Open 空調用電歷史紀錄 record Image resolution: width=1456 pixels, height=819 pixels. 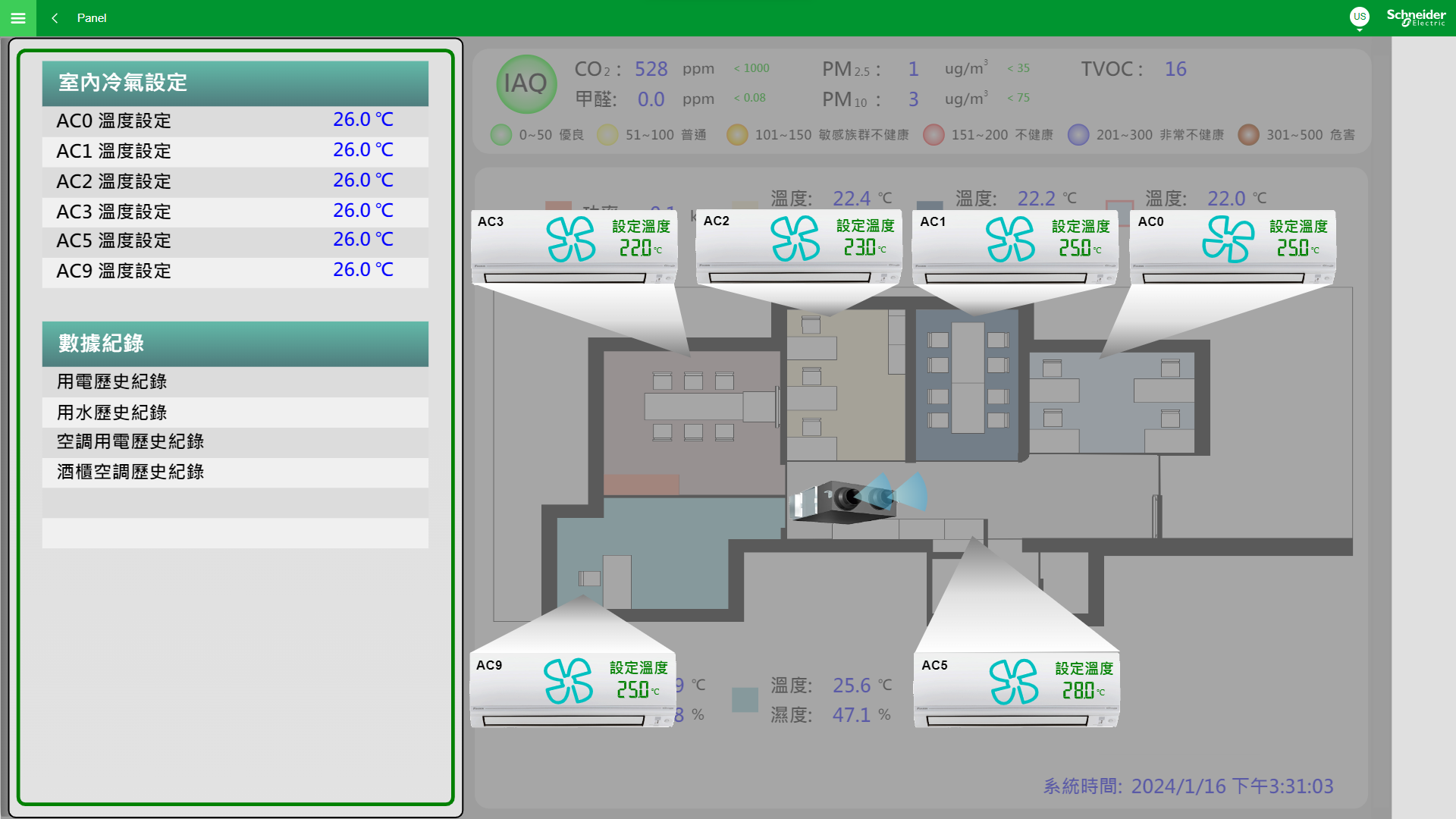point(130,441)
